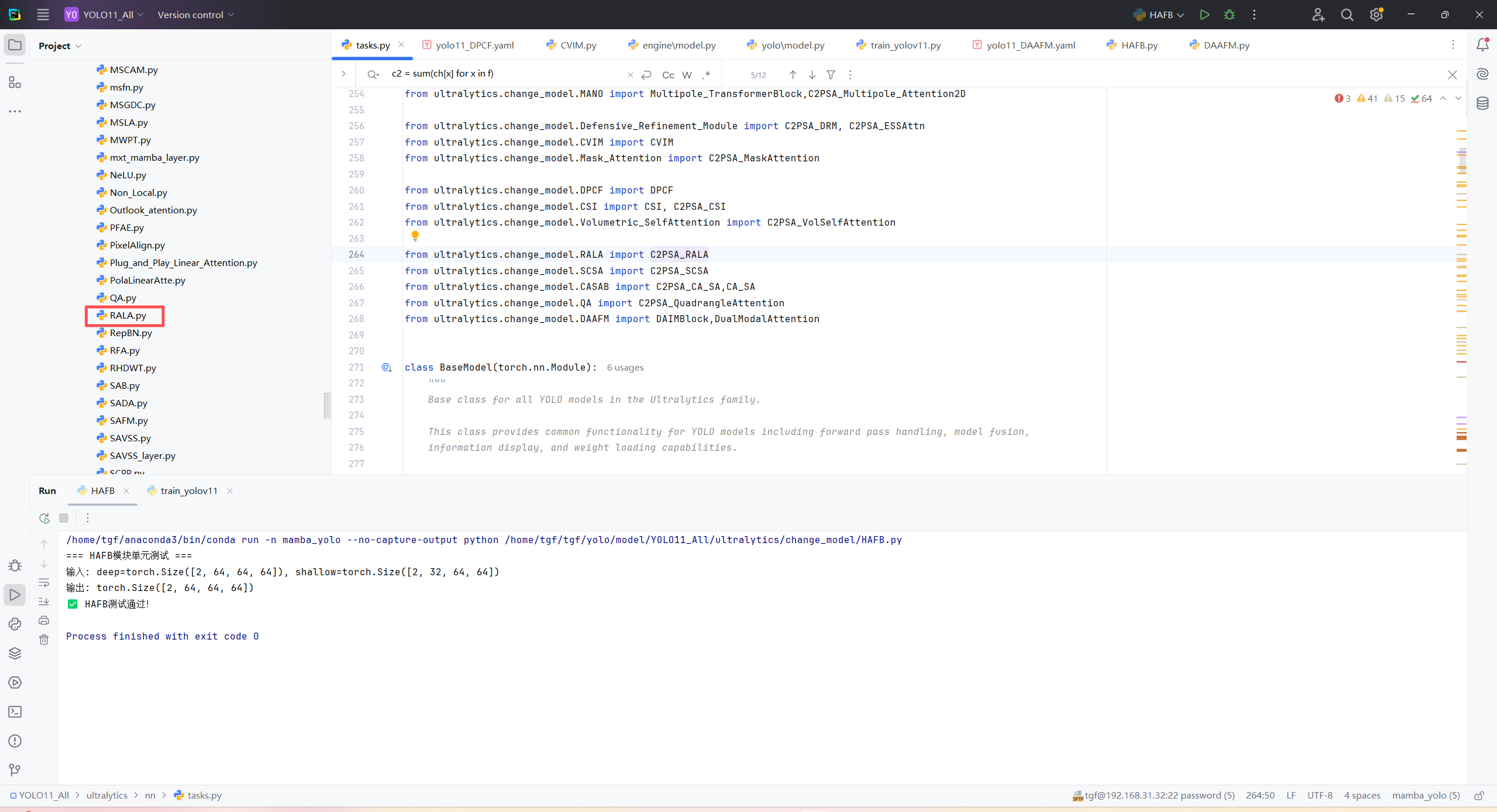Viewport: 1497px width, 812px height.
Task: Jump to next search occurrence arrow
Action: (x=812, y=75)
